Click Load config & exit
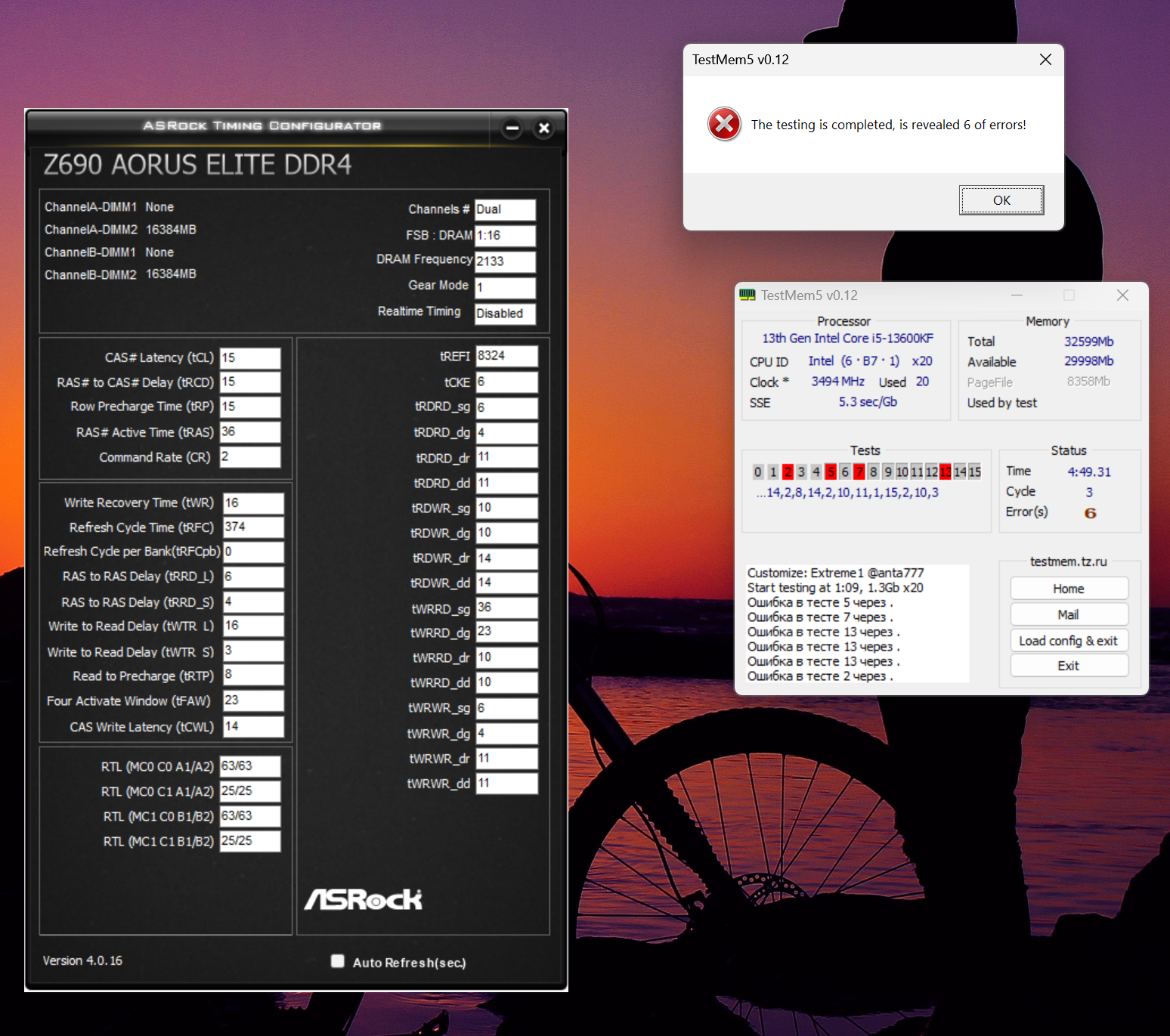This screenshot has height=1036, width=1170. [1069, 640]
